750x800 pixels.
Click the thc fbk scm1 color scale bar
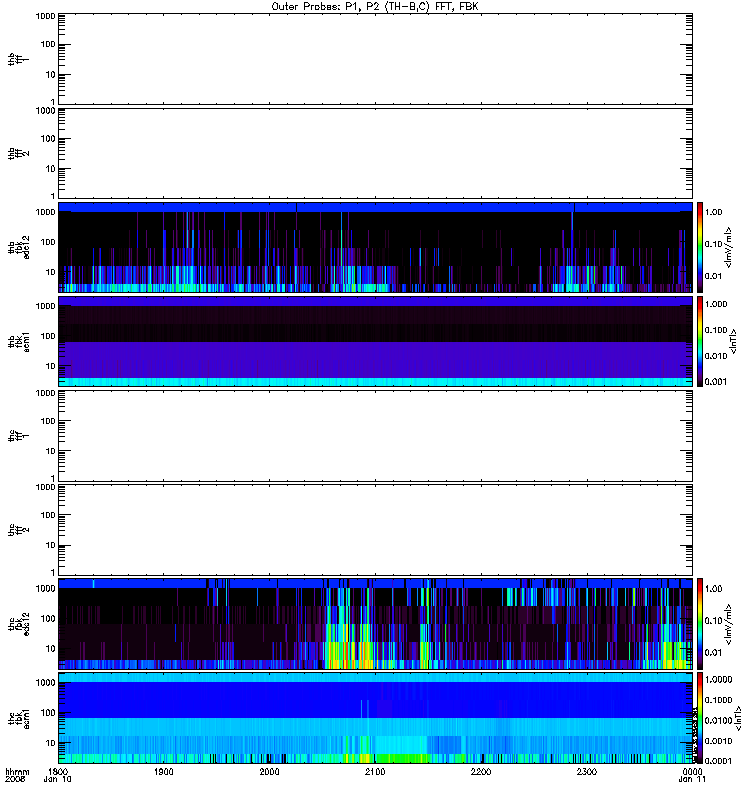point(700,718)
